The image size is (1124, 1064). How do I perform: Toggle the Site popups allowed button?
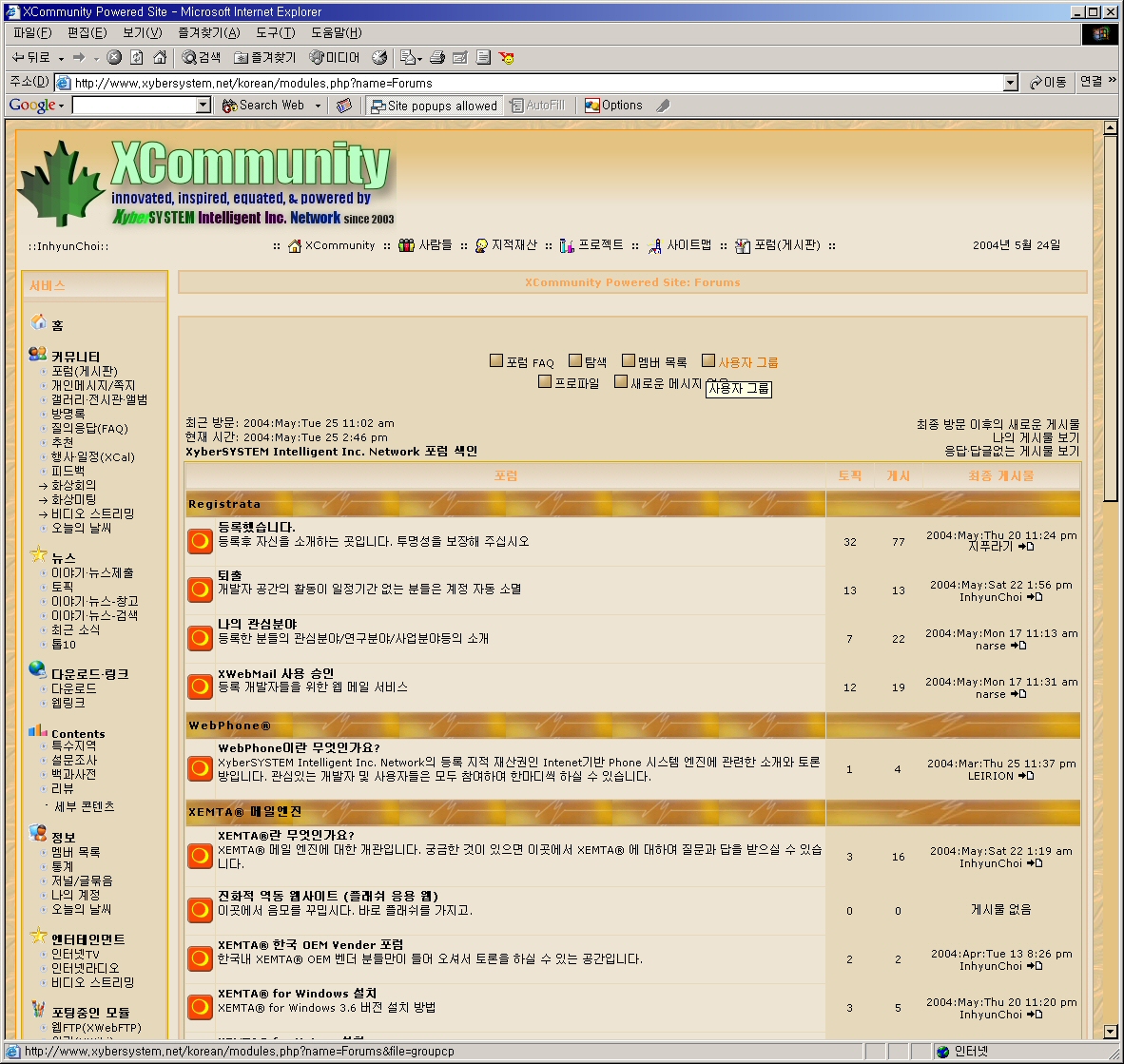pos(434,106)
